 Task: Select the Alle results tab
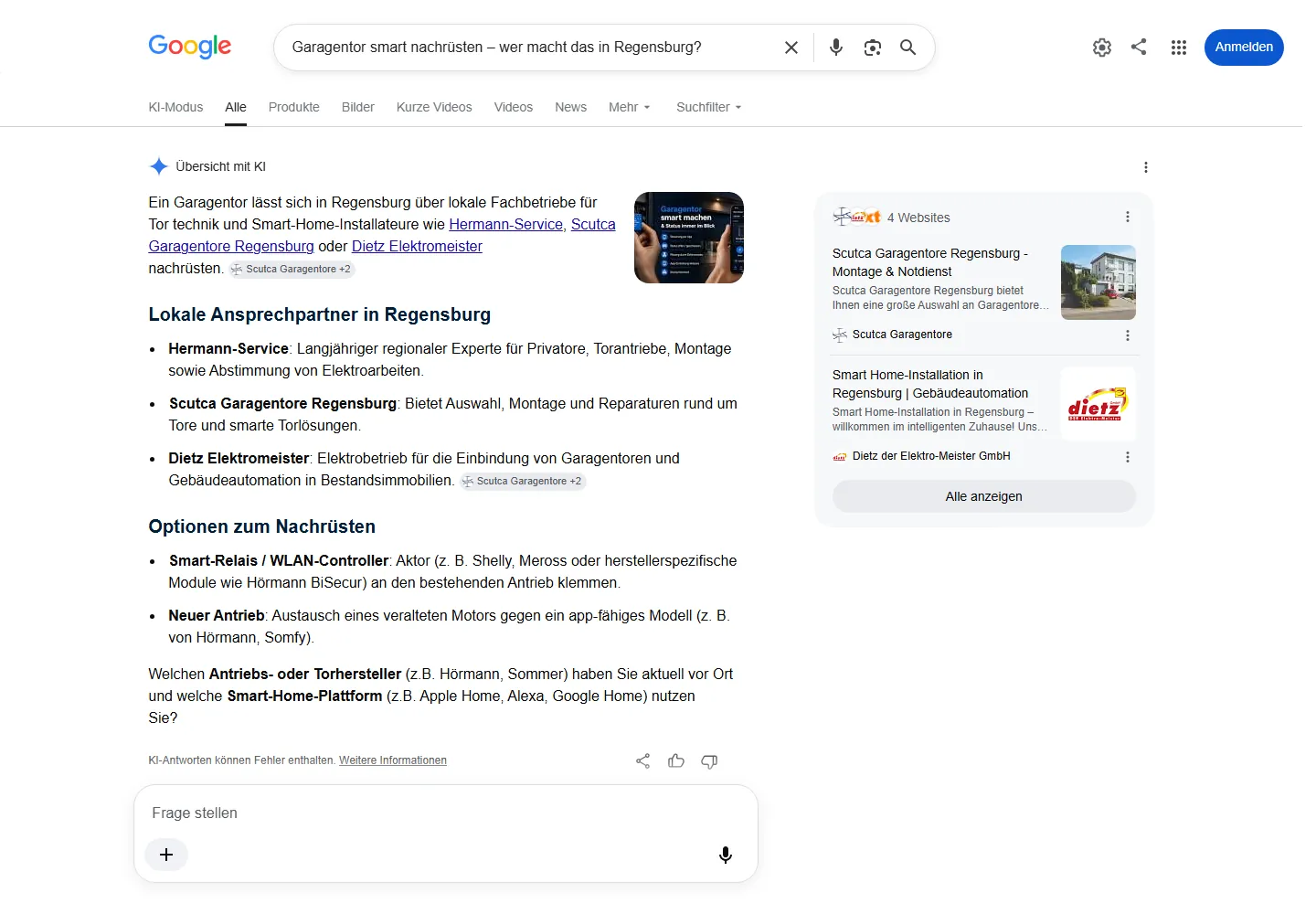[236, 107]
